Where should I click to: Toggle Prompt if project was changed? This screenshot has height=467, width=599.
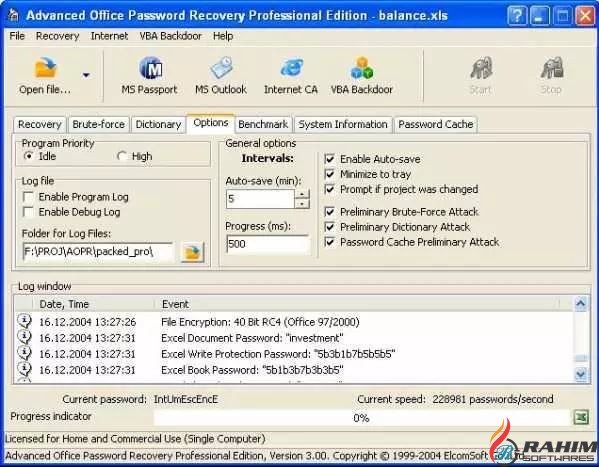click(329, 189)
